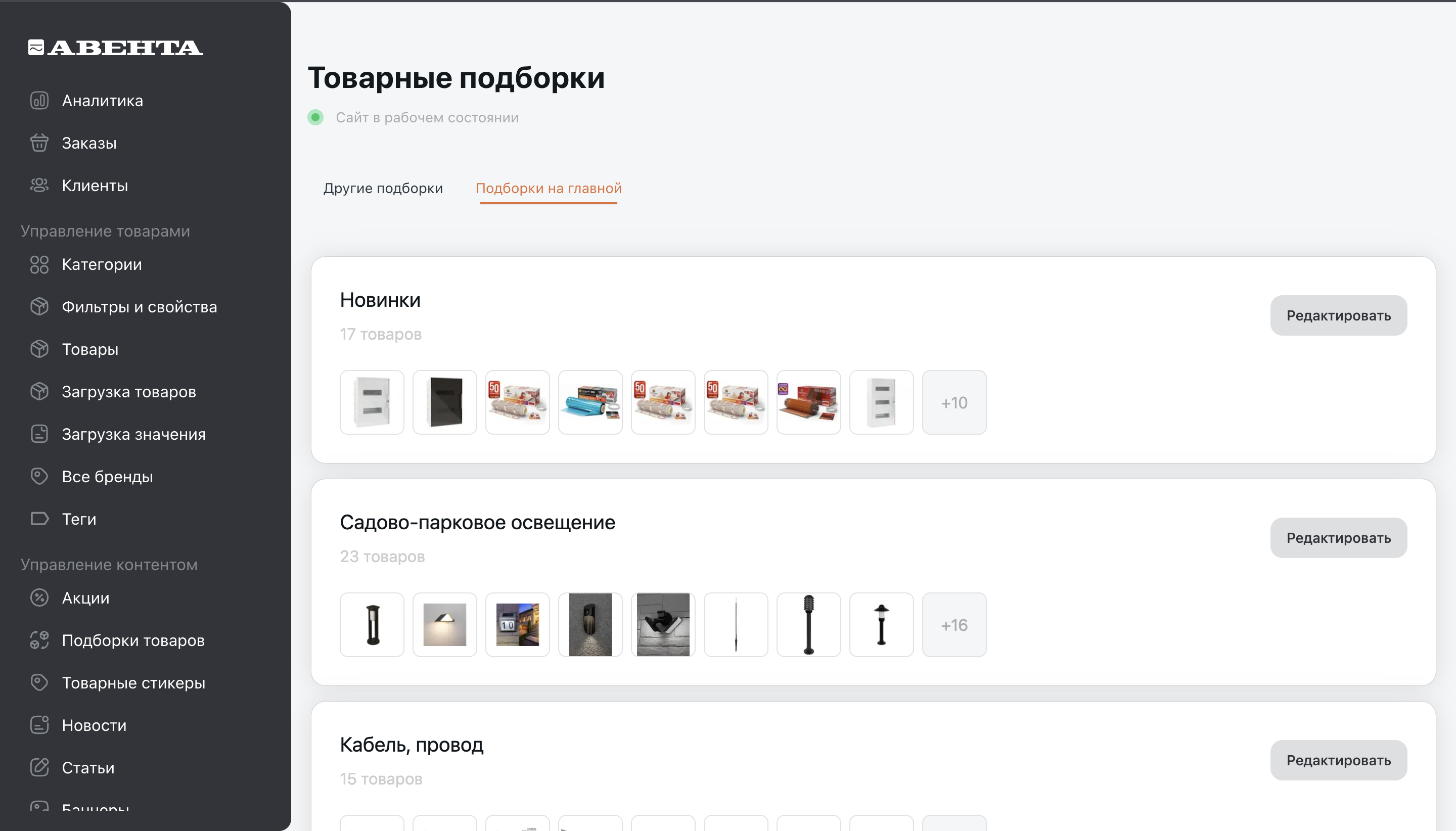Go to Заказы section
Viewport: 1456px width, 831px height.
[89, 143]
